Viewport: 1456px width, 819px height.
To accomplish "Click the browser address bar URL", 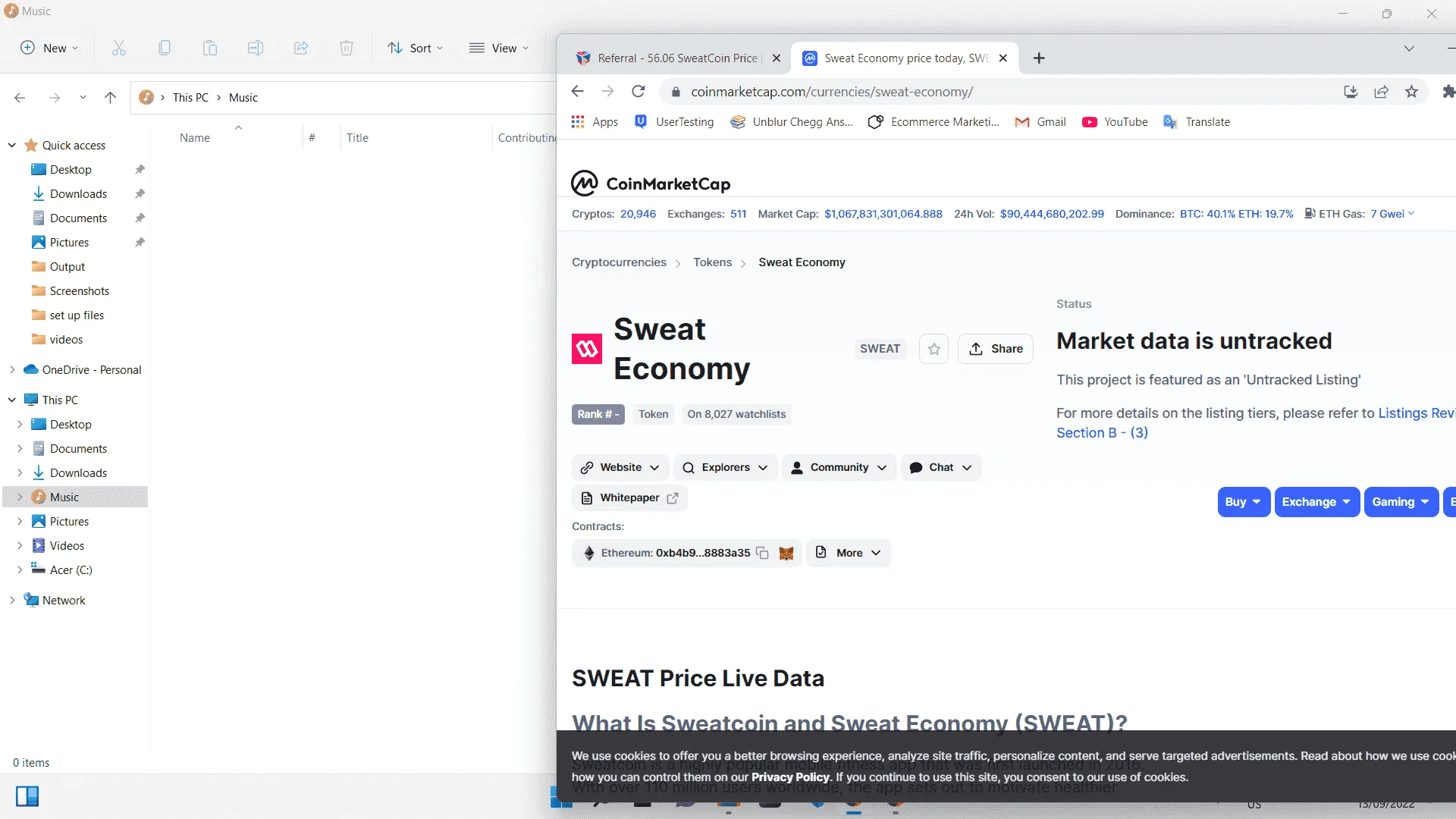I will click(832, 92).
